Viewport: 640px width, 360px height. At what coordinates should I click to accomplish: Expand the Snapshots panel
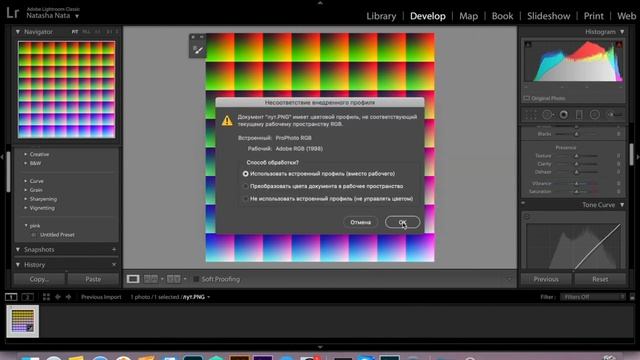coord(18,249)
